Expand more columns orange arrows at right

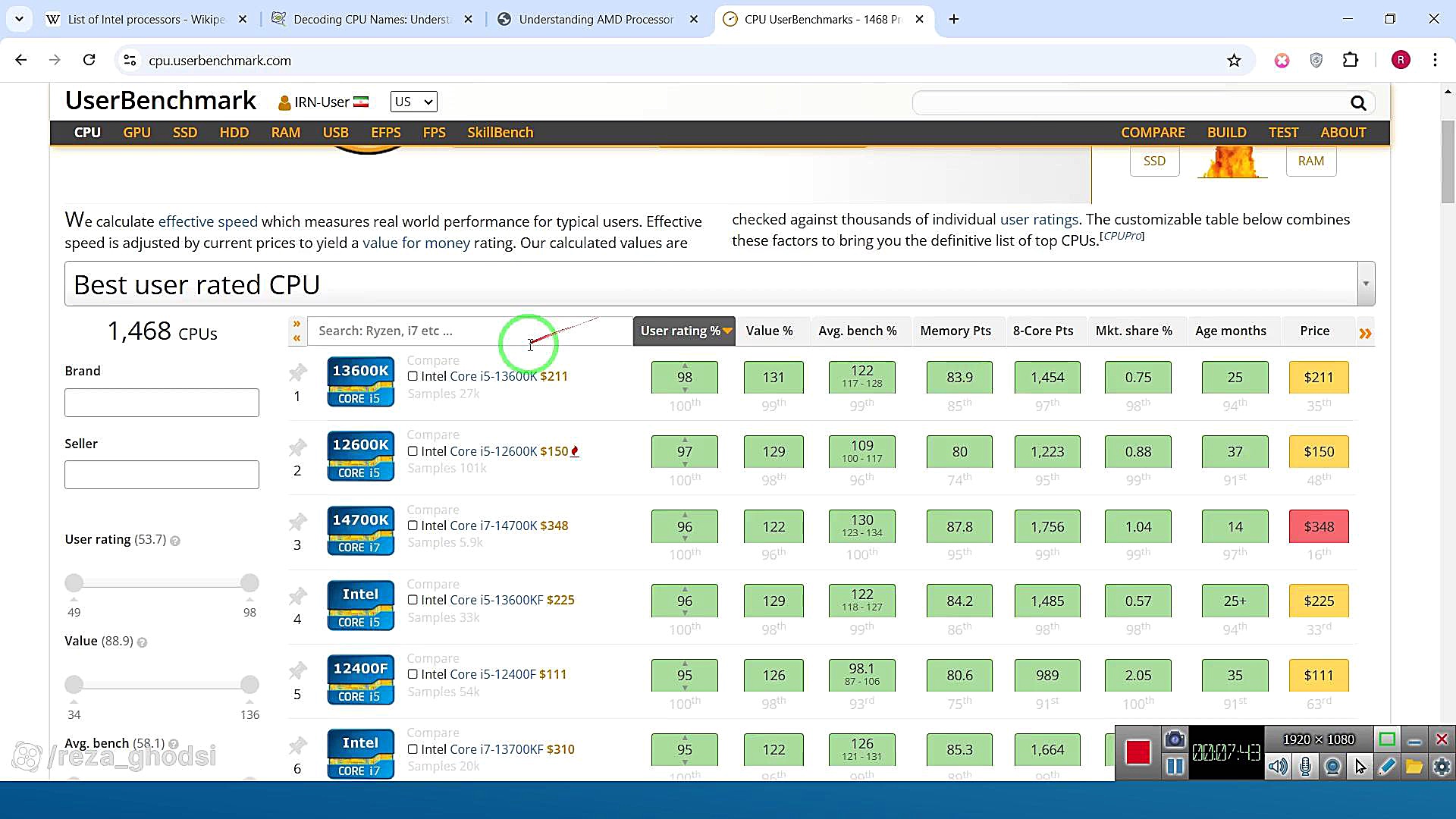tap(1365, 333)
